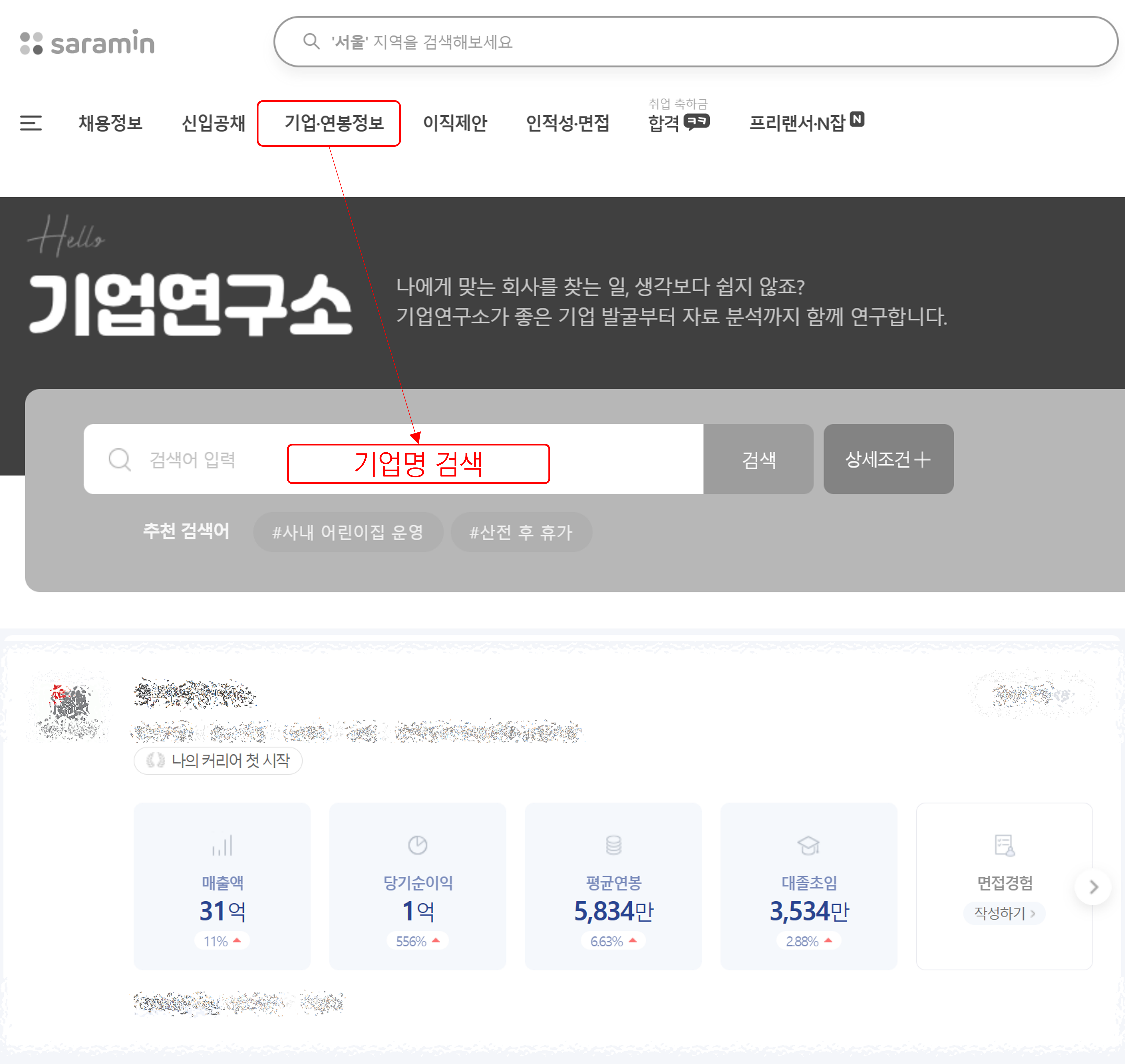The width and height of the screenshot is (1125, 1064).
Task: Open 작성하기 under 면접경험
Action: tap(1004, 913)
